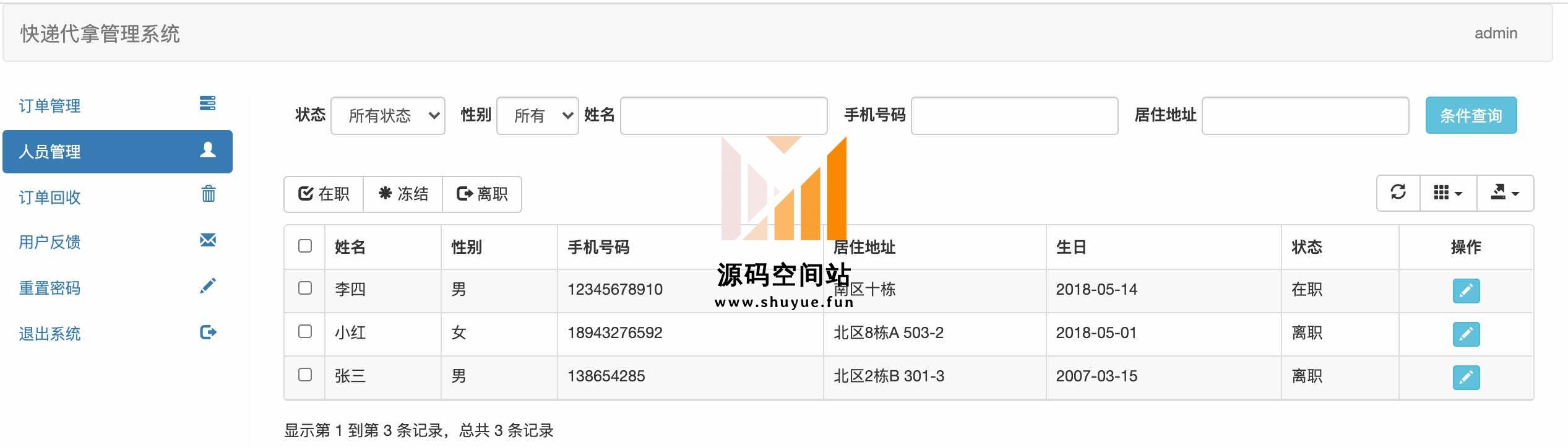Mark selected staff as 离职
Viewport: 1568px width, 447px height.
(482, 194)
